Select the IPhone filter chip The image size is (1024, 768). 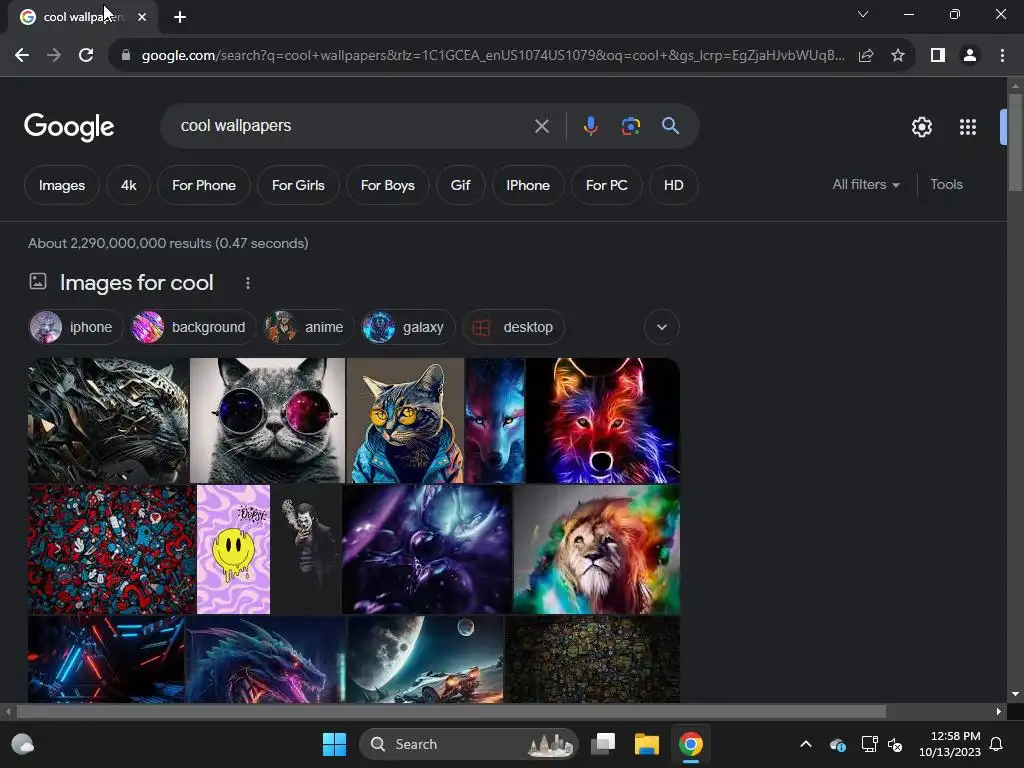528,185
